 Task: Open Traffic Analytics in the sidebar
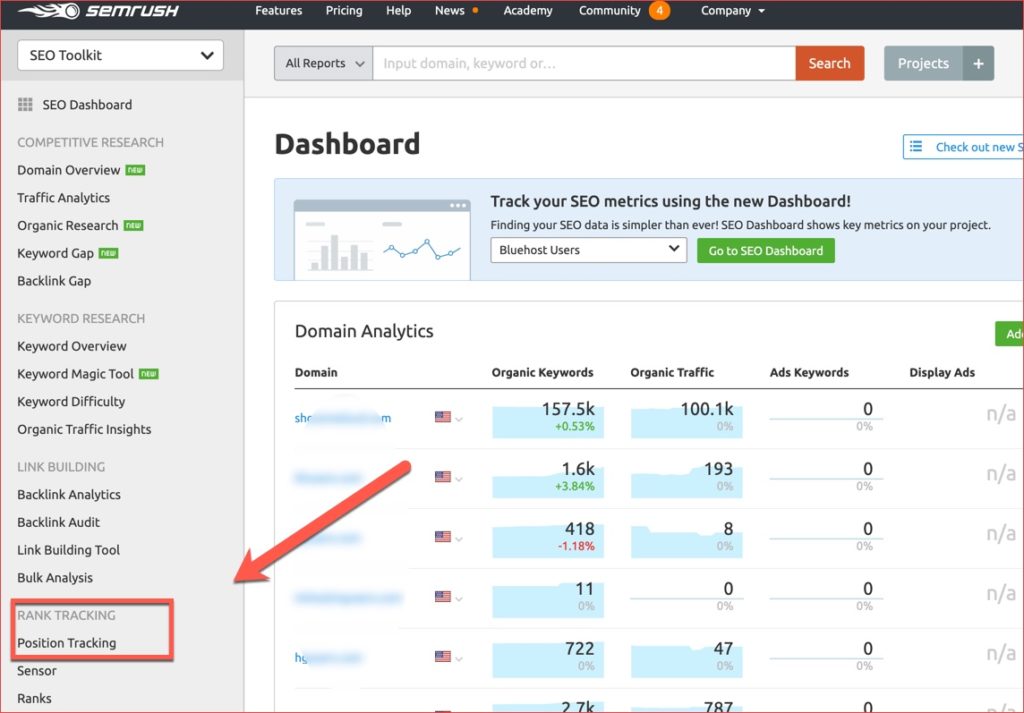tap(63, 198)
